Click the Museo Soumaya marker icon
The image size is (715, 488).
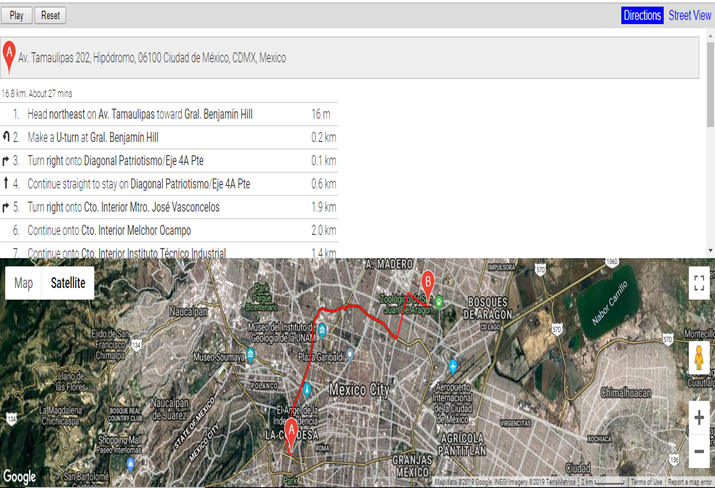click(250, 355)
